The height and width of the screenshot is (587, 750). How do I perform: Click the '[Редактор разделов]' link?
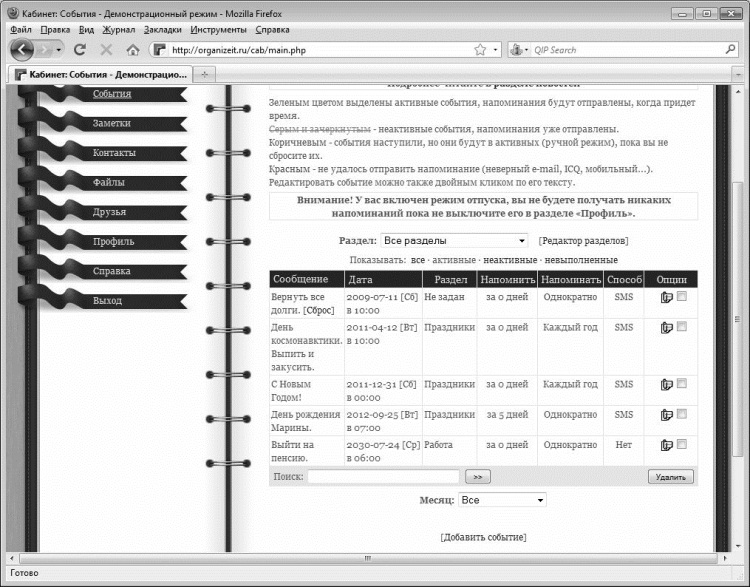(x=584, y=241)
